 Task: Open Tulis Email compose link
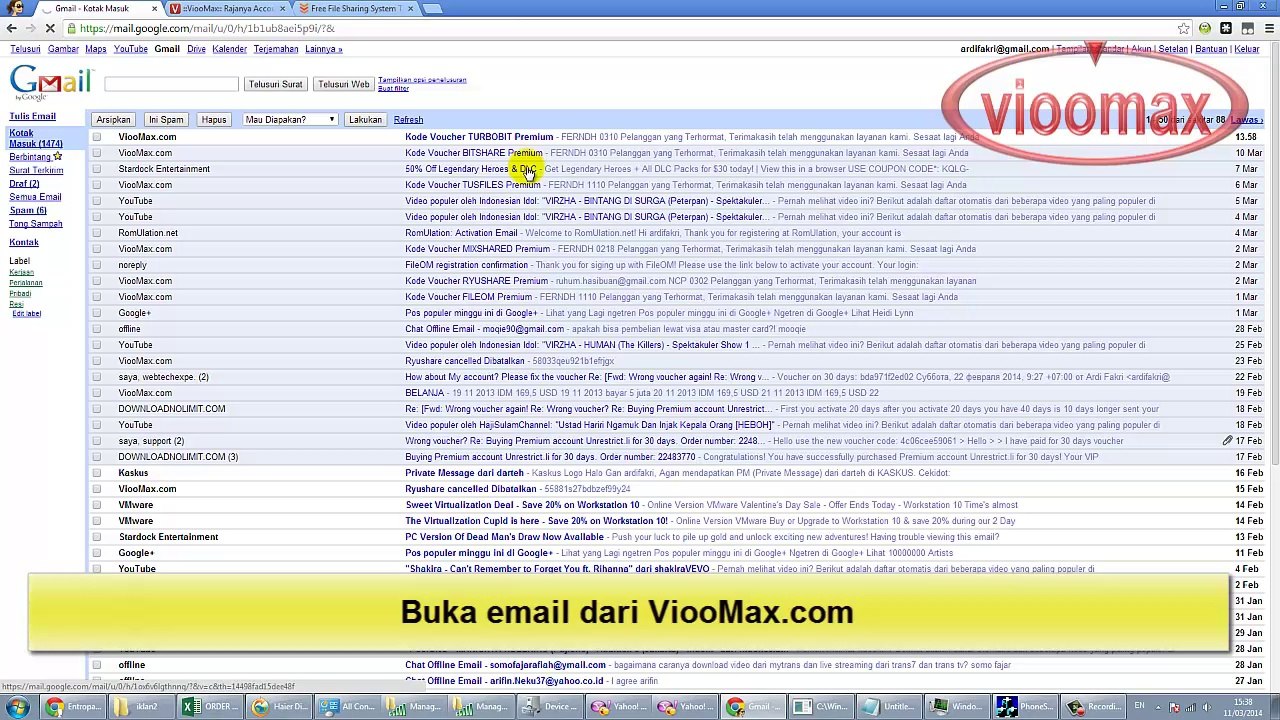[x=32, y=117]
